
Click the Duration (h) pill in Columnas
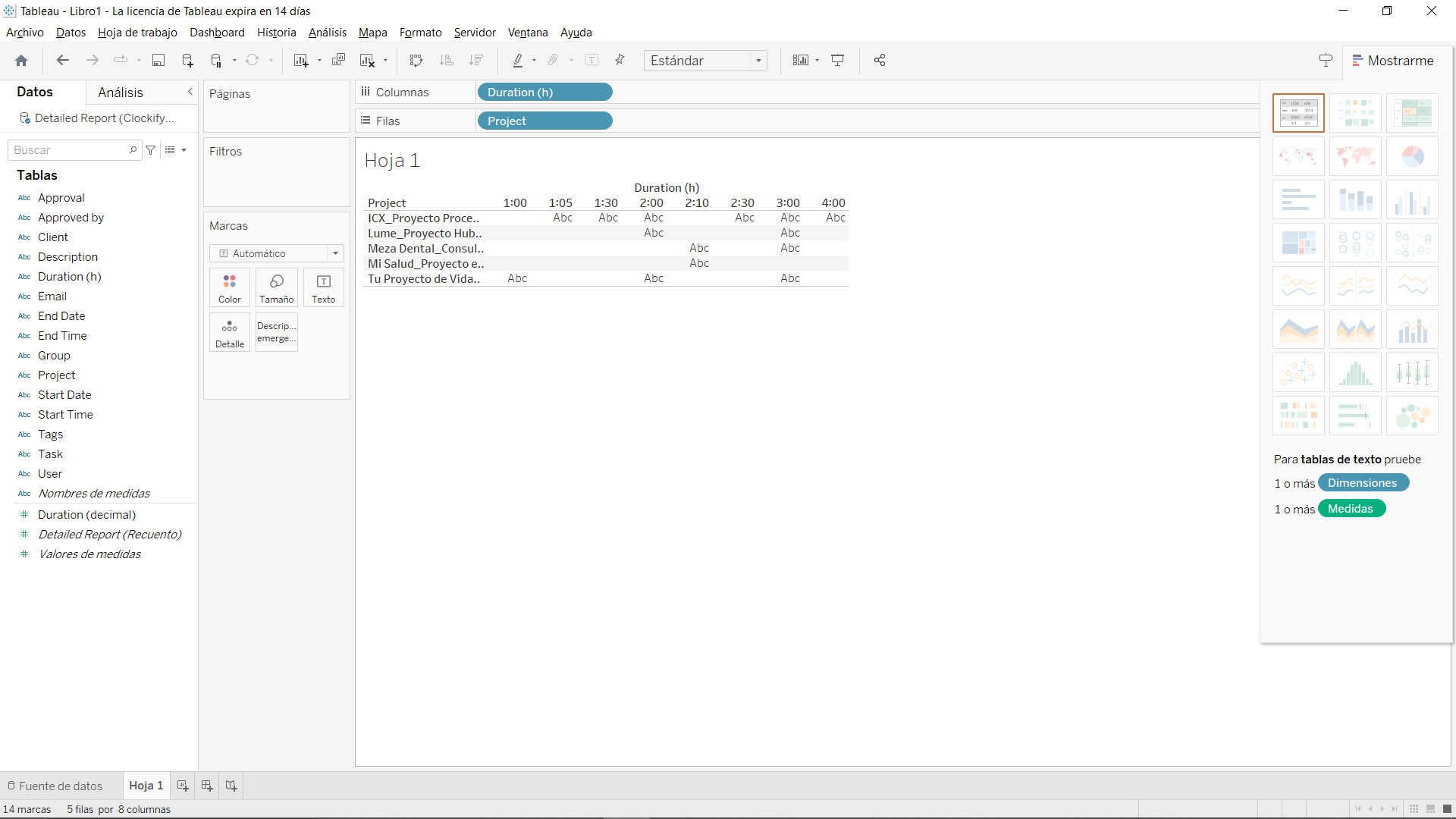tap(544, 92)
